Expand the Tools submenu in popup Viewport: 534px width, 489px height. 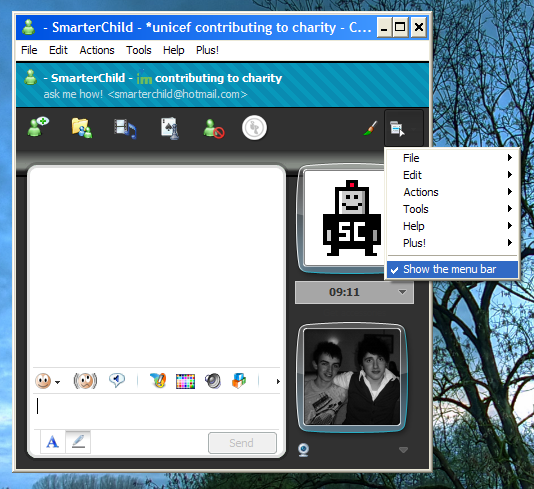pos(452,209)
